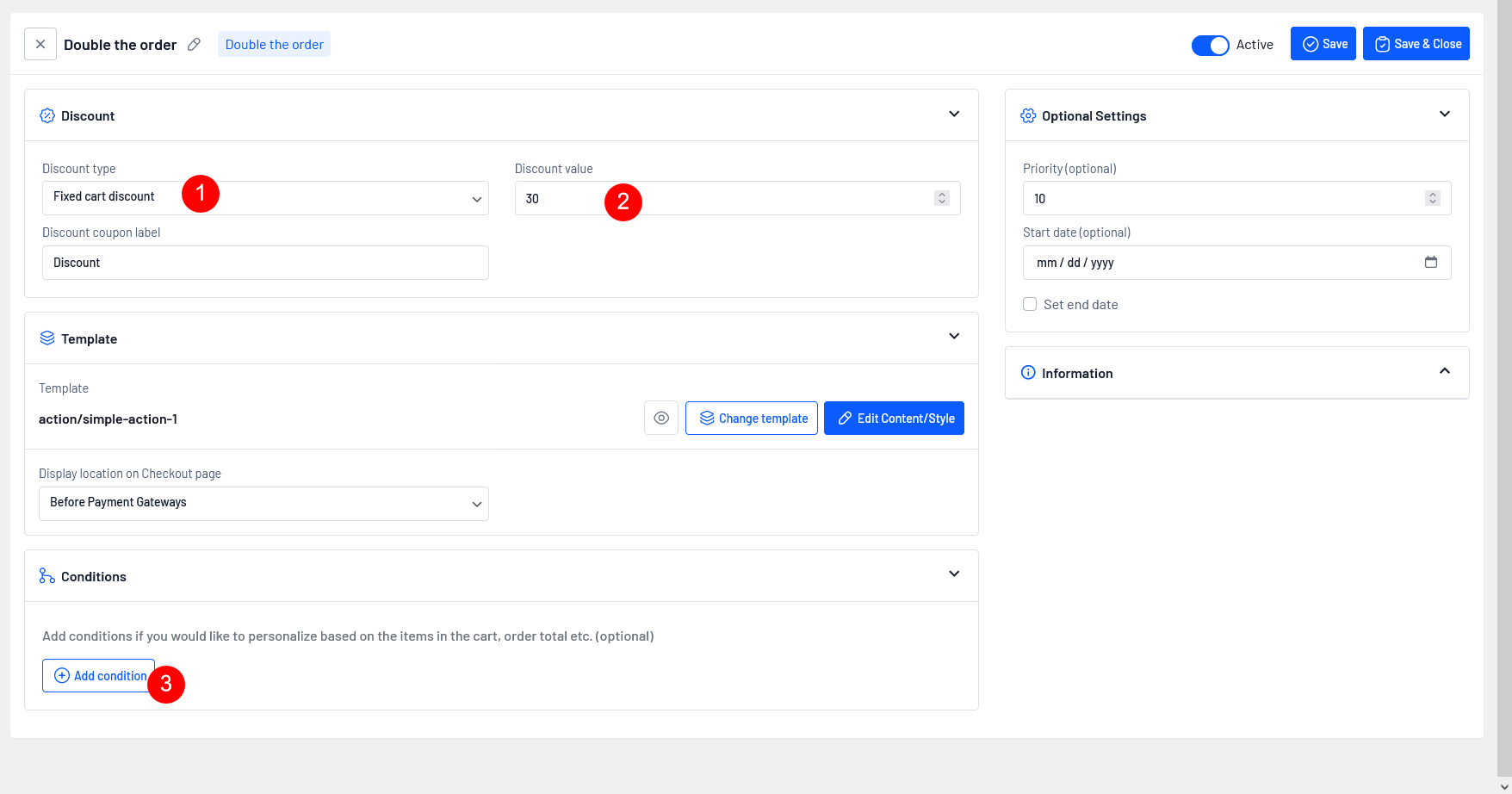The width and height of the screenshot is (1512, 794).
Task: Collapse the Discount section chevron
Action: [954, 115]
